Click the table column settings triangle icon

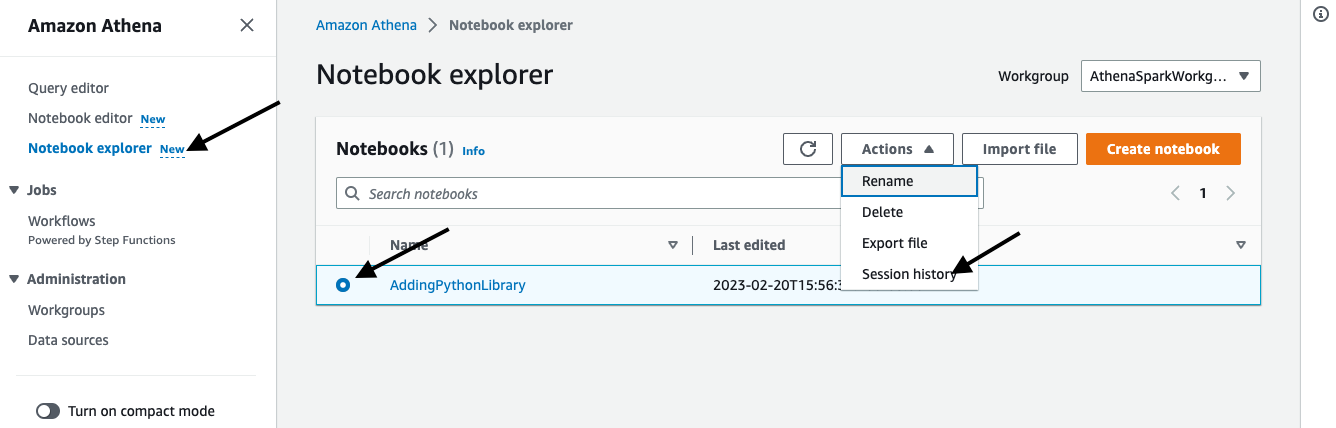[1241, 245]
